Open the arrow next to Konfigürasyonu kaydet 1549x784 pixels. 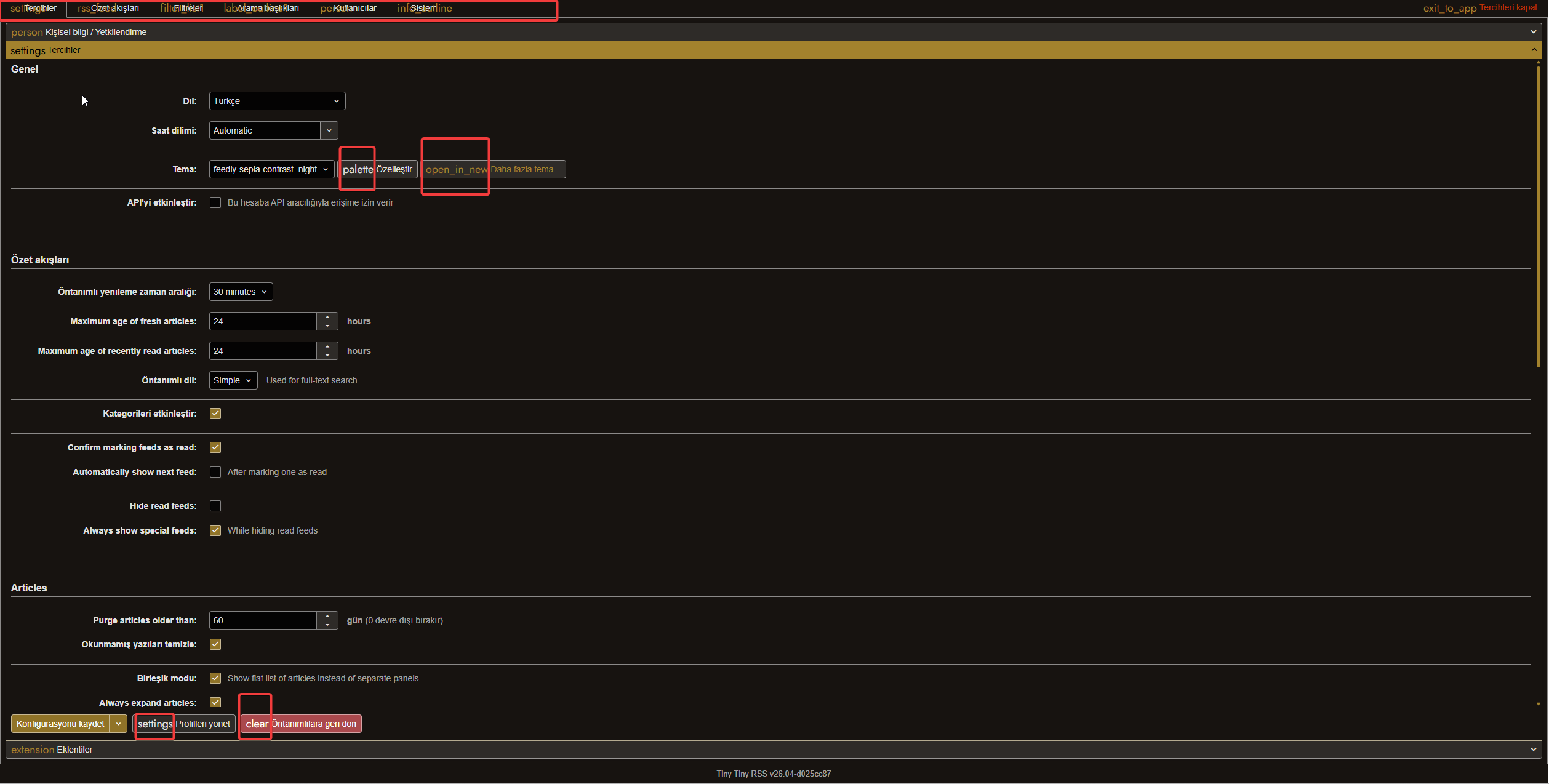[x=119, y=724]
